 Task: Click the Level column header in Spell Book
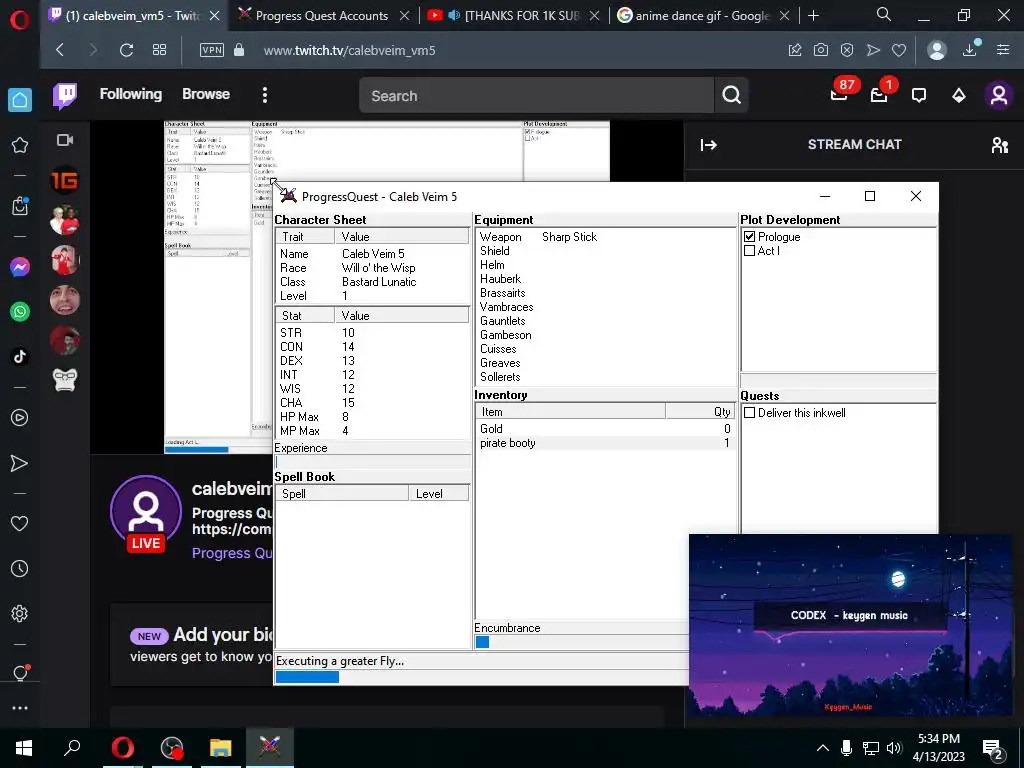pos(438,494)
